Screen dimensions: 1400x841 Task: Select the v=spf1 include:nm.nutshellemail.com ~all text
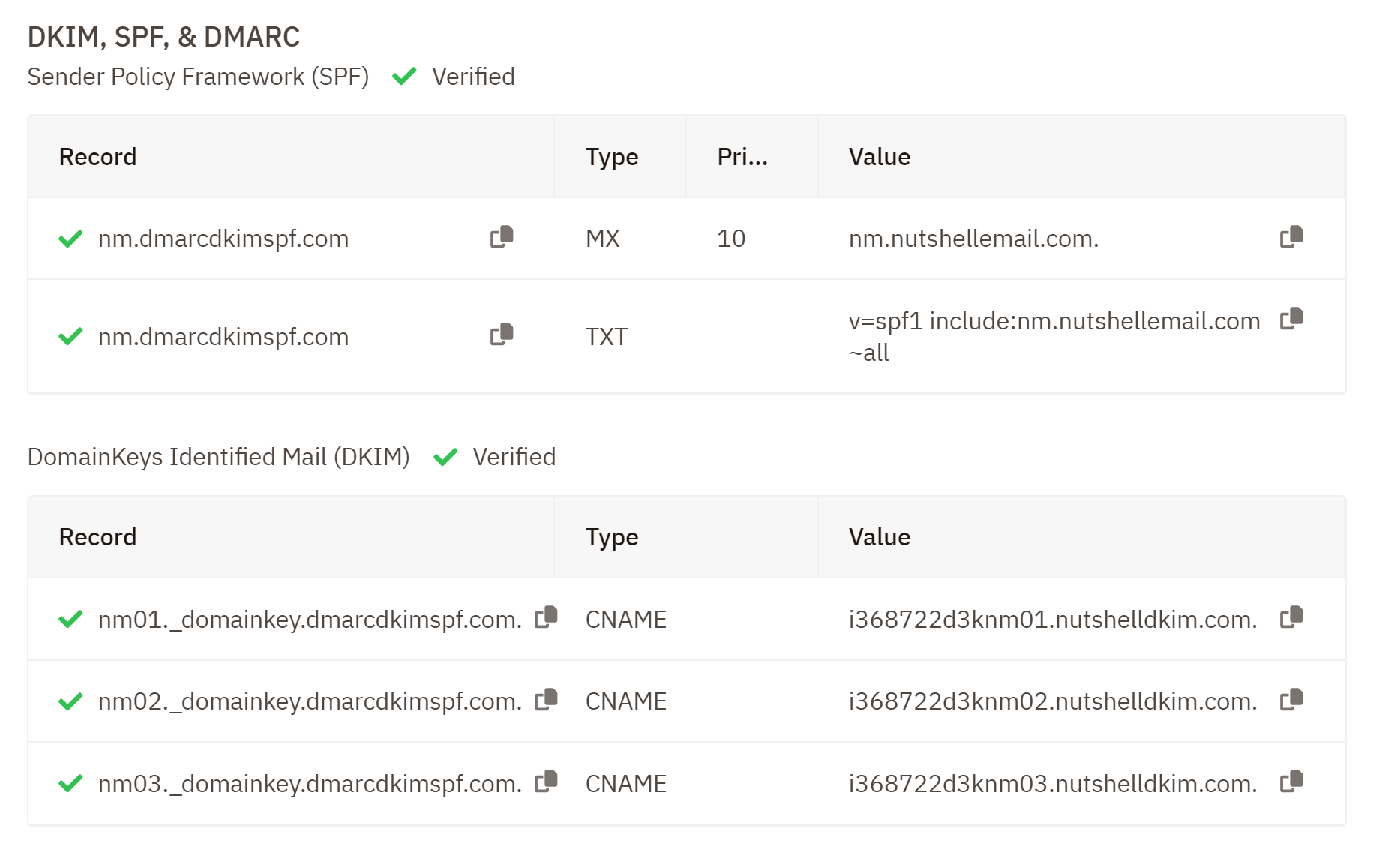1054,337
